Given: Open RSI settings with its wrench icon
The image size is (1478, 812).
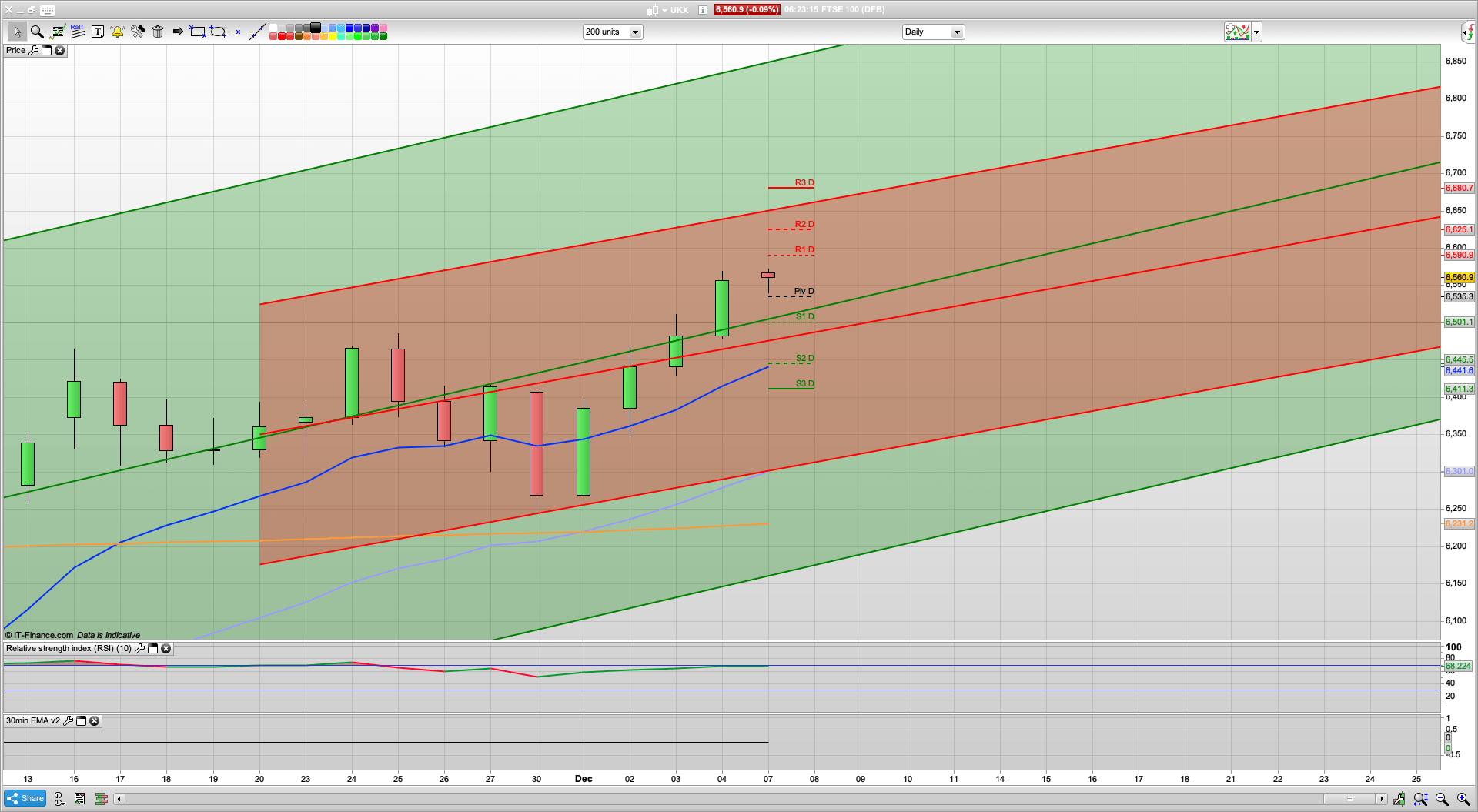Looking at the screenshot, I should pos(139,649).
